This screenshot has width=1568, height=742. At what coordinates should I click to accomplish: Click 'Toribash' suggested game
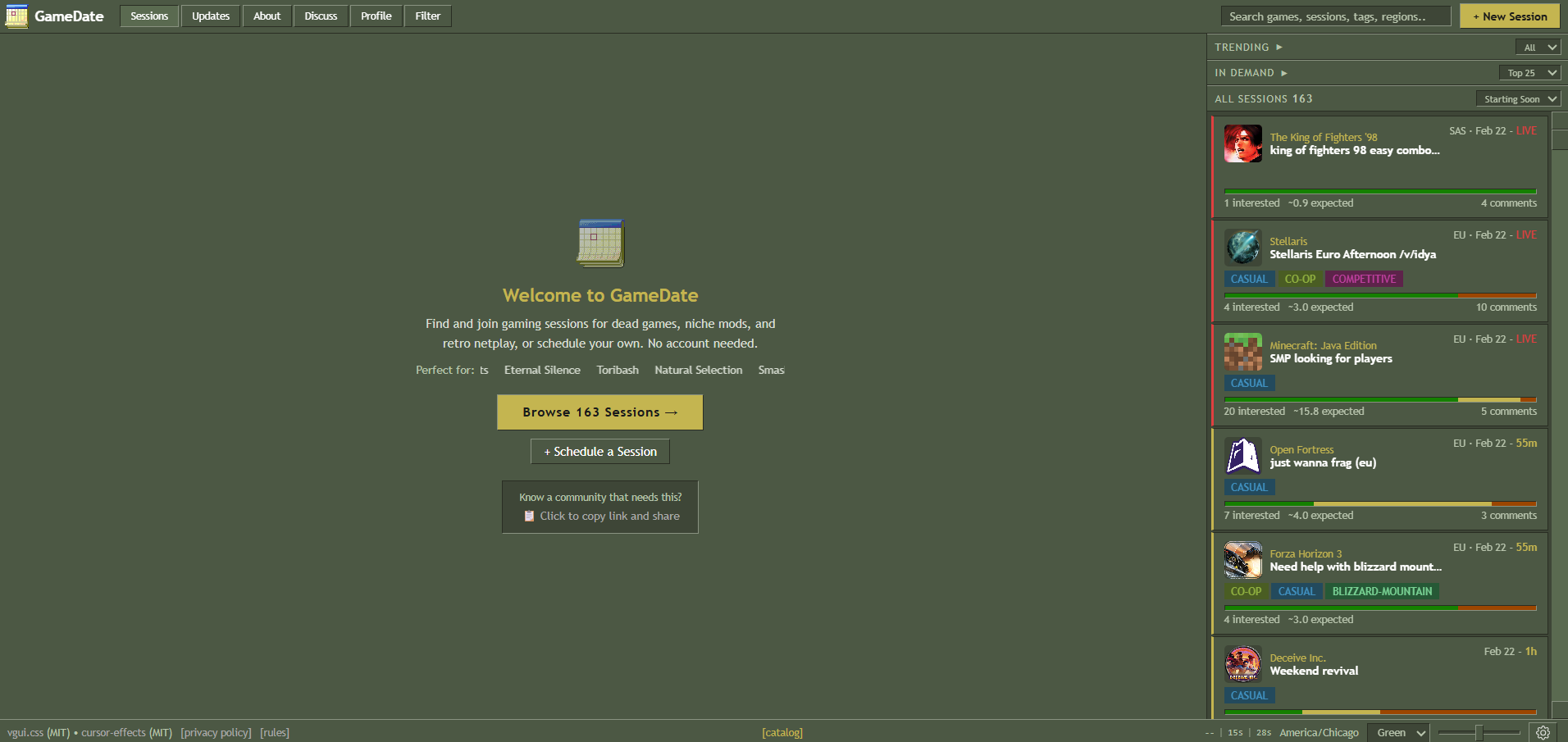[618, 371]
